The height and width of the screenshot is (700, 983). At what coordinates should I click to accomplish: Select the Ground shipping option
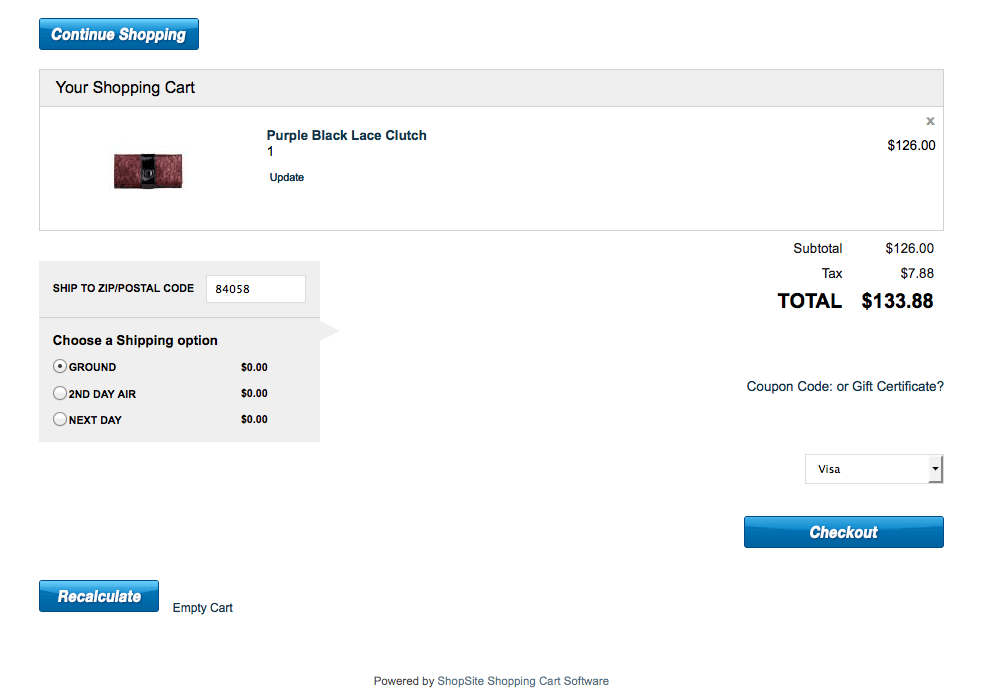point(60,367)
